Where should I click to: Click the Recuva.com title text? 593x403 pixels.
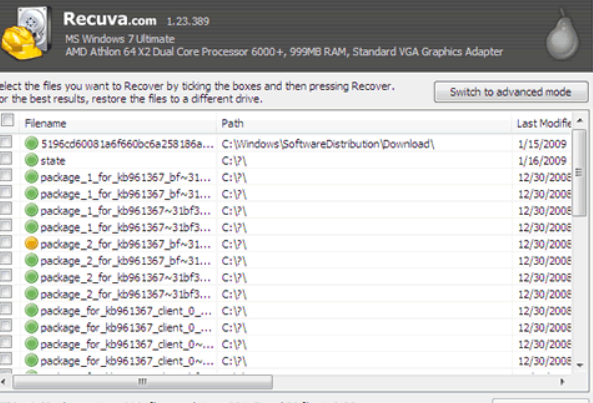click(x=110, y=19)
